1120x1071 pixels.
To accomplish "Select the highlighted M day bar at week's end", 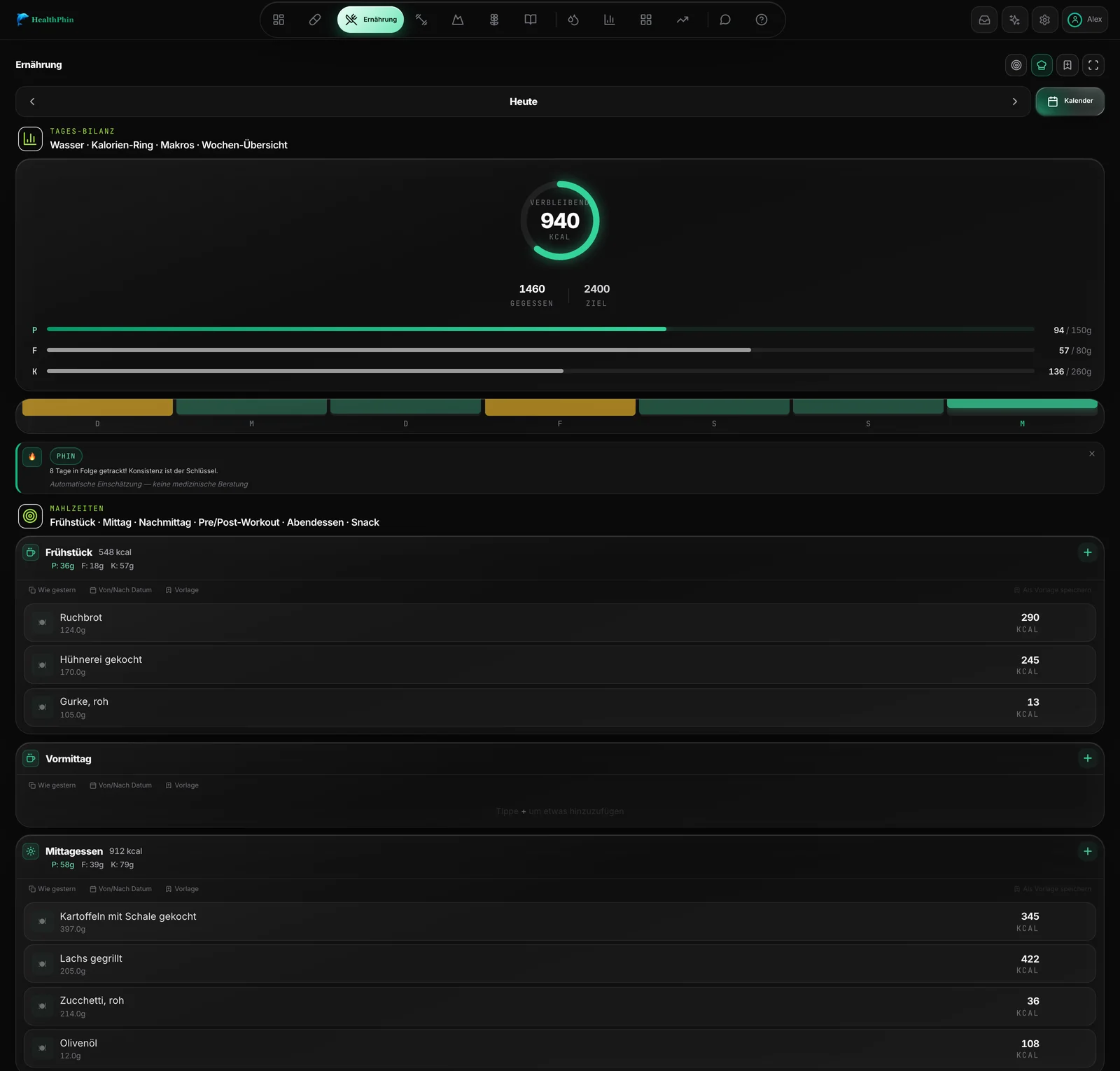I will [1022, 405].
